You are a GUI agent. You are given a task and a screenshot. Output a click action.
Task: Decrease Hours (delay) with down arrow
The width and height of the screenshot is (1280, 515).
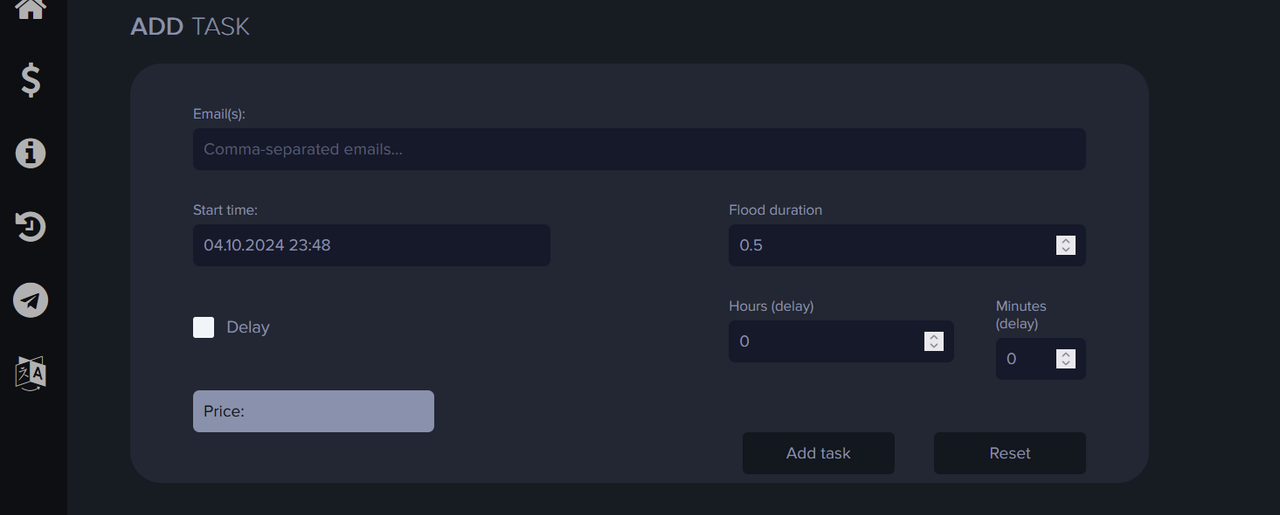click(x=934, y=346)
